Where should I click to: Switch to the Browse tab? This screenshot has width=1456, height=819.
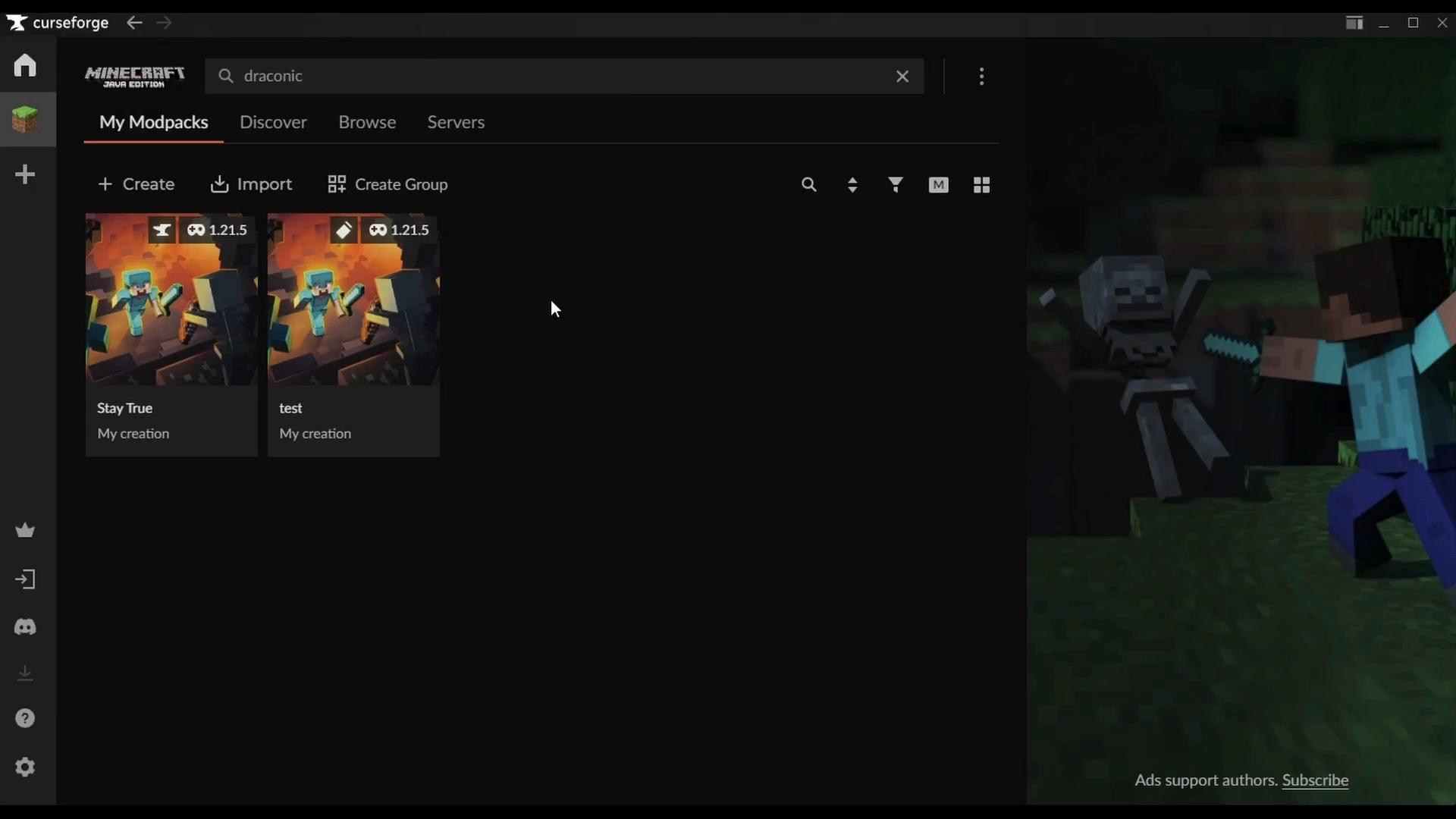367,122
